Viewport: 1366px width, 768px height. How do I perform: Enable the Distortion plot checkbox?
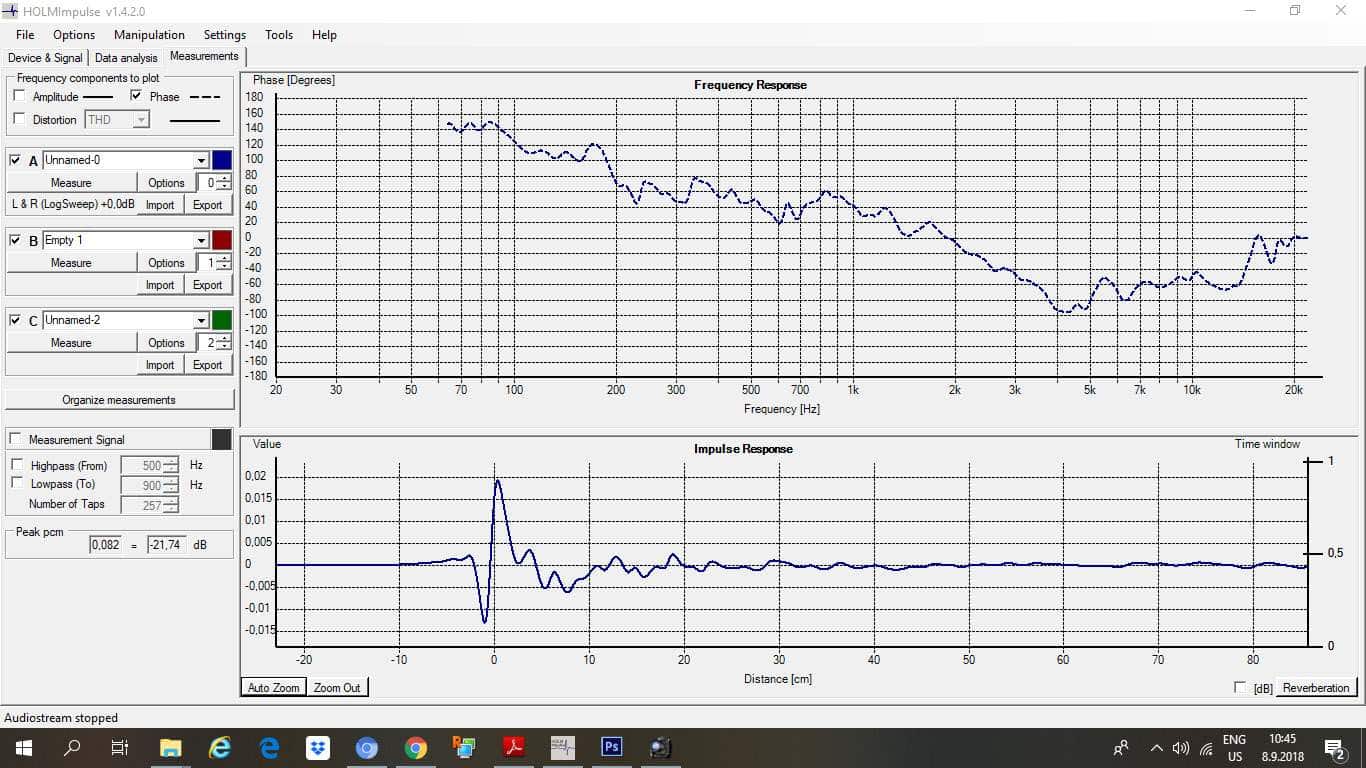(19, 119)
